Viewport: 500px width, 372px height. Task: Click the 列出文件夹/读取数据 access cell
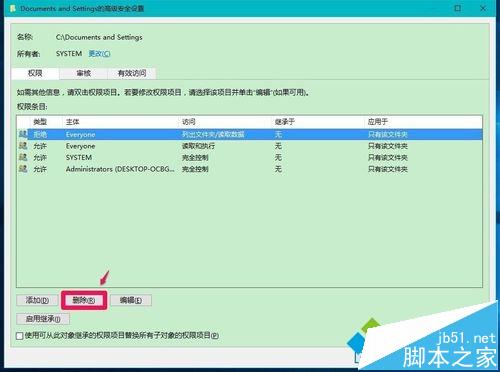click(x=213, y=134)
